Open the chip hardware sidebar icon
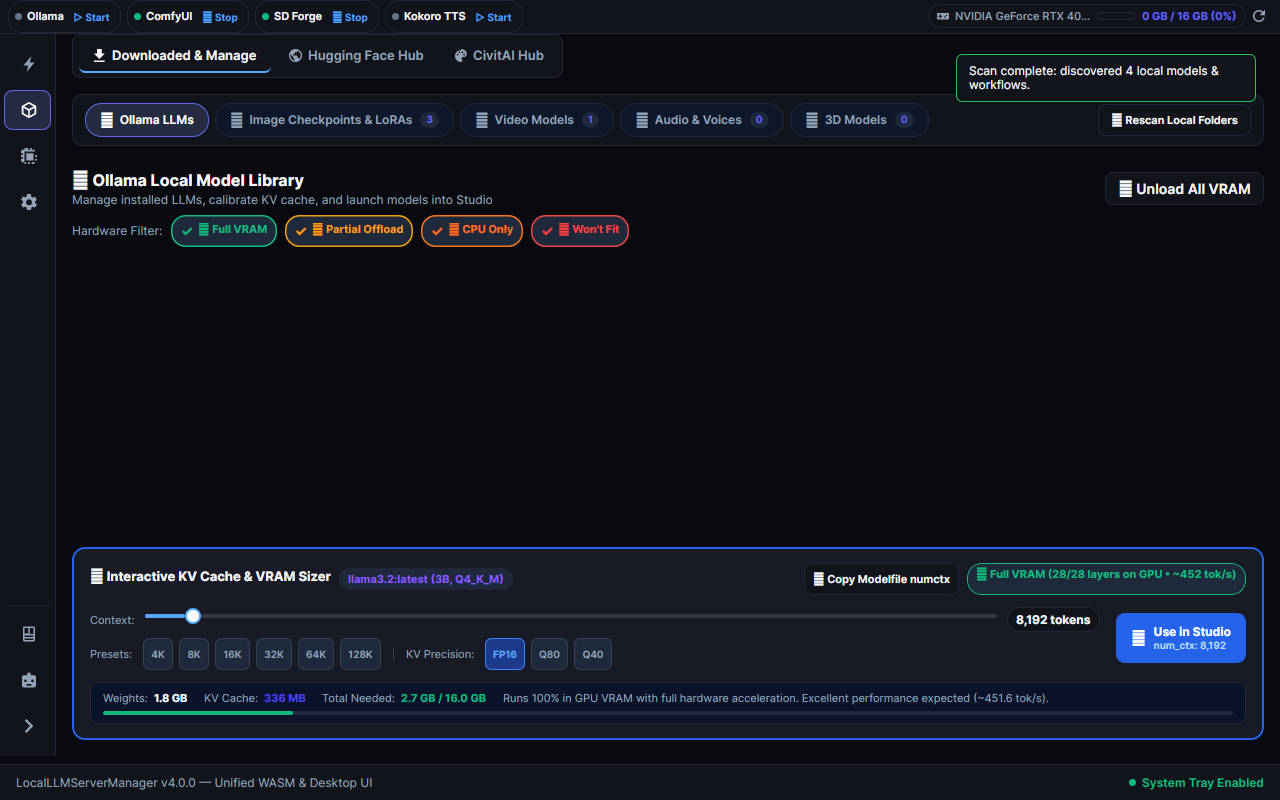The width and height of the screenshot is (1280, 800). click(x=28, y=156)
